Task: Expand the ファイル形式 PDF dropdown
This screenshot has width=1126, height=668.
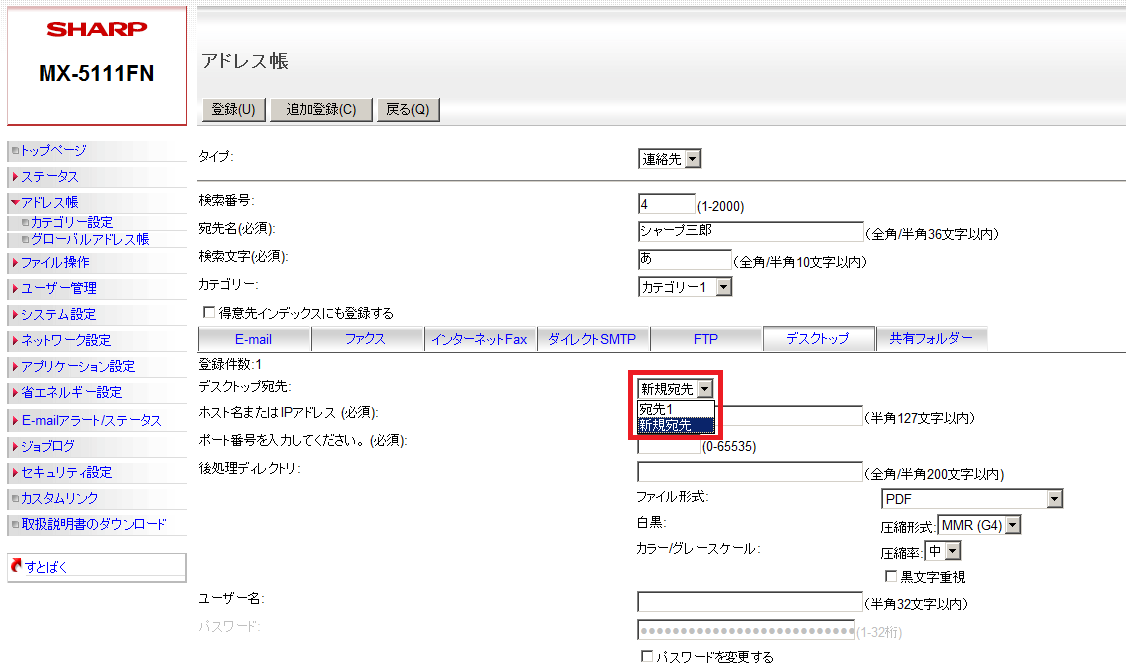Action: [x=971, y=499]
